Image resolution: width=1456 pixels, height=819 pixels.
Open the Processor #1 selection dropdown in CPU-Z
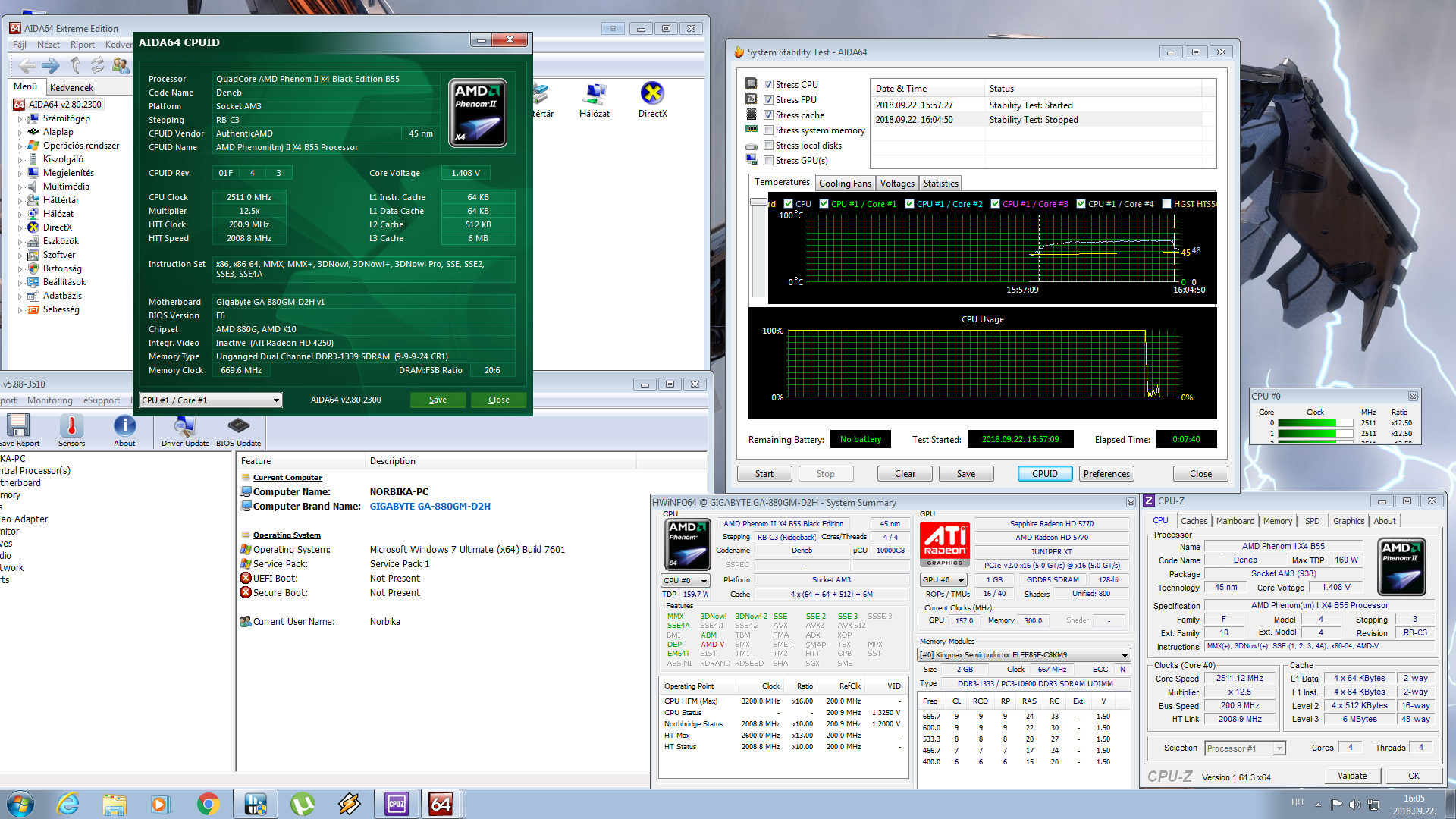pyautogui.click(x=1244, y=748)
